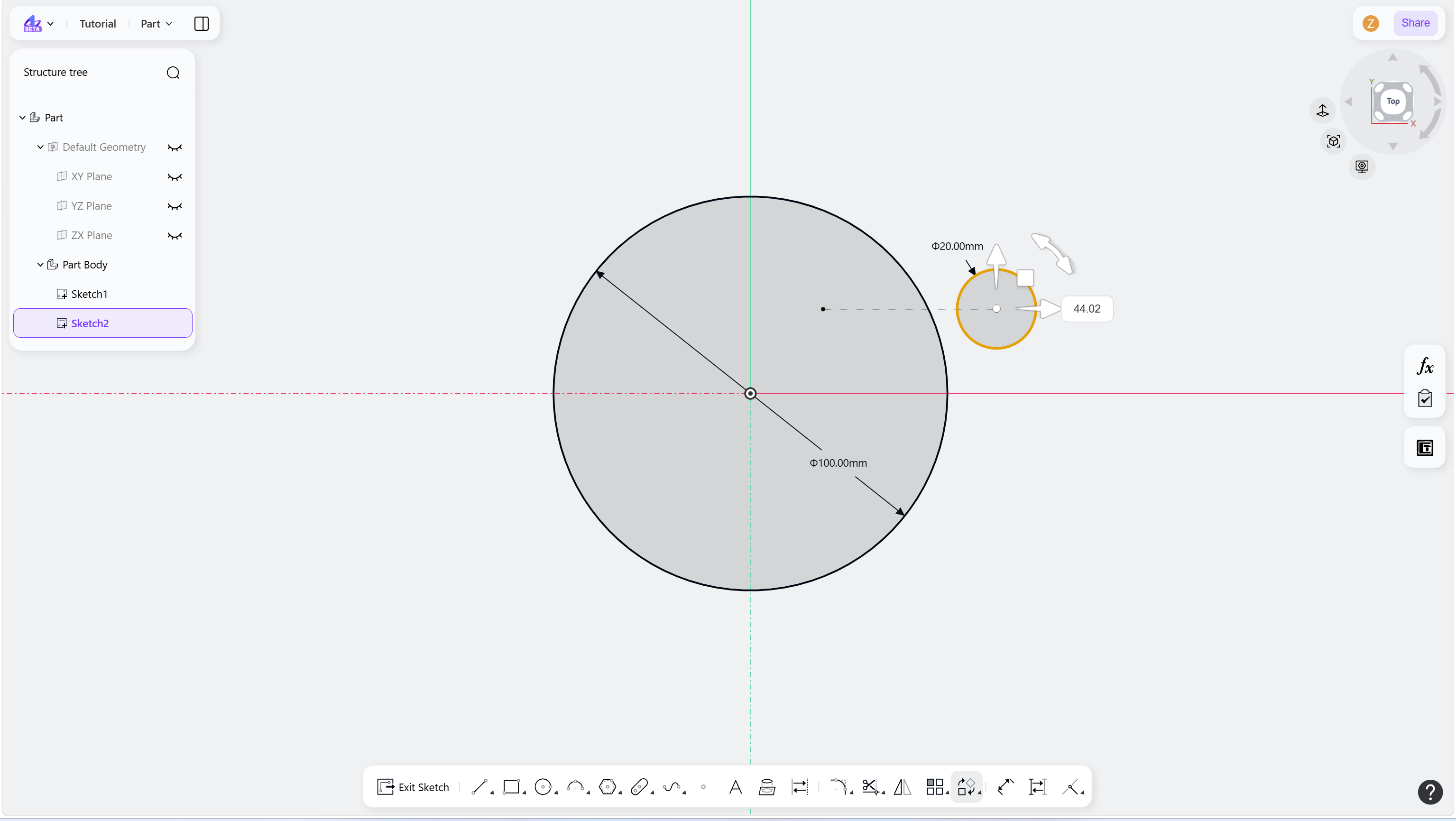The image size is (1456, 821).
Task: Open the layout panel icon on right
Action: [x=1425, y=448]
